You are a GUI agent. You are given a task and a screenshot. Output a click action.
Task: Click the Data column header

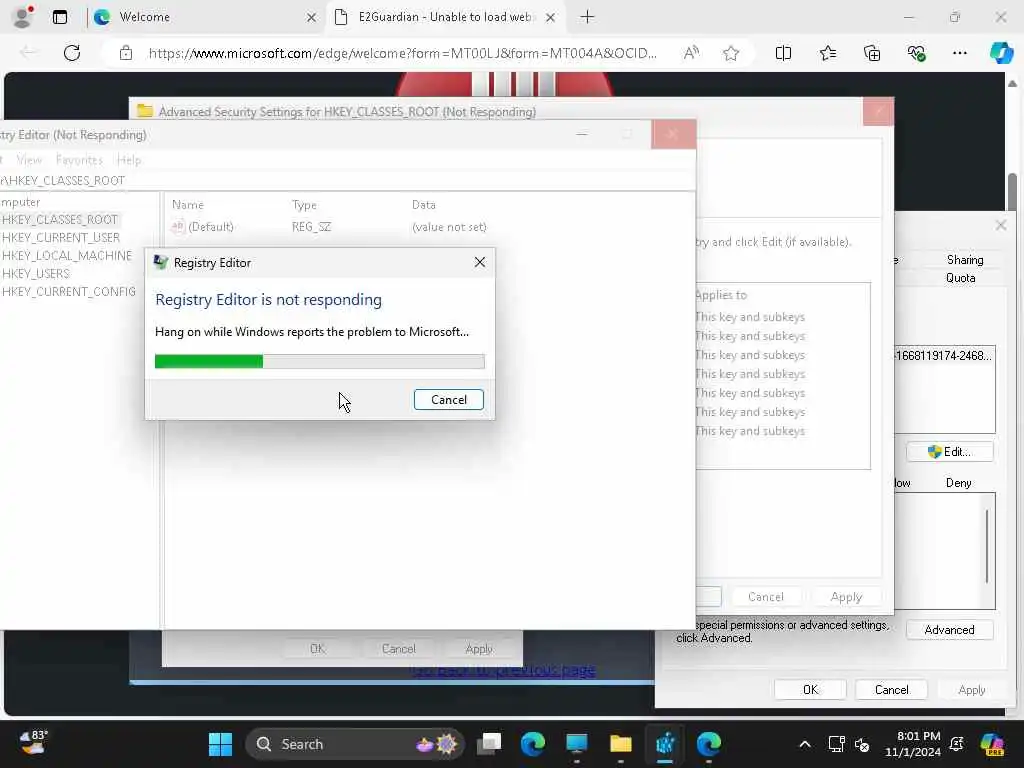pos(424,204)
